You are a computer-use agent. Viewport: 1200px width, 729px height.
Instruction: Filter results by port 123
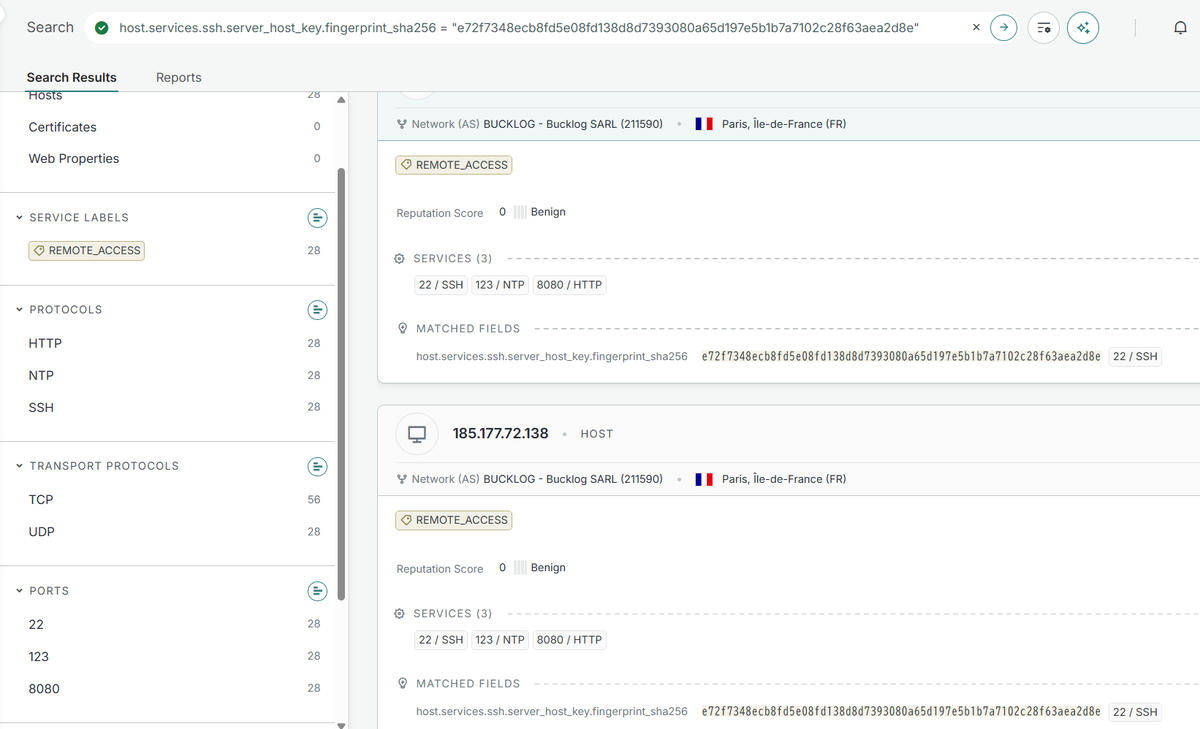click(x=39, y=656)
